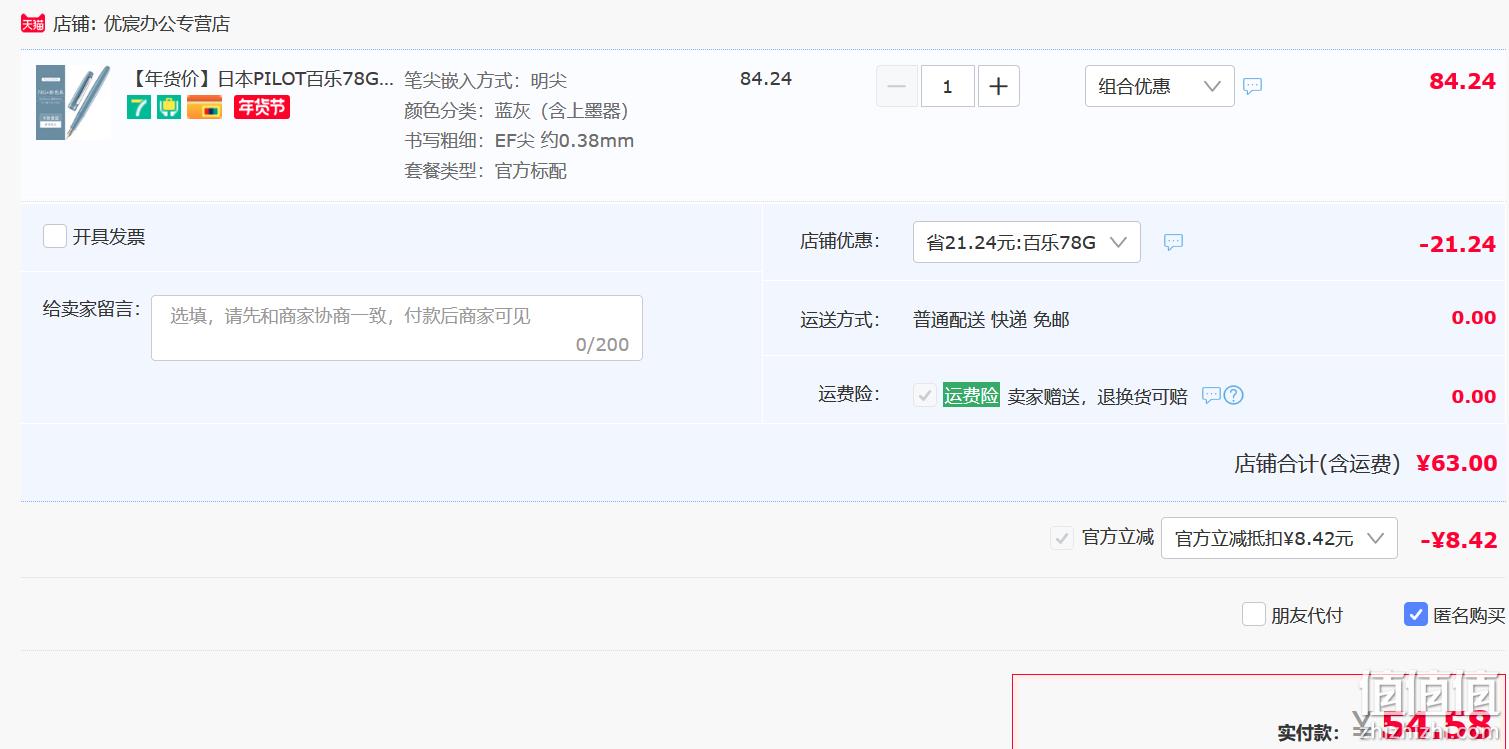Click the red -21.24 discount amount
Viewport: 1509px width, 749px height.
[1457, 244]
